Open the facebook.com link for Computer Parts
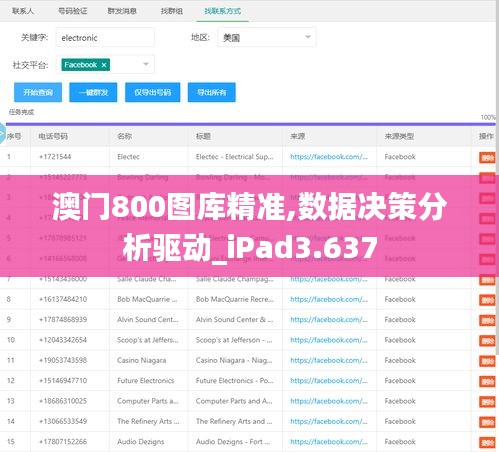This screenshot has height=452, width=499. [x=329, y=401]
